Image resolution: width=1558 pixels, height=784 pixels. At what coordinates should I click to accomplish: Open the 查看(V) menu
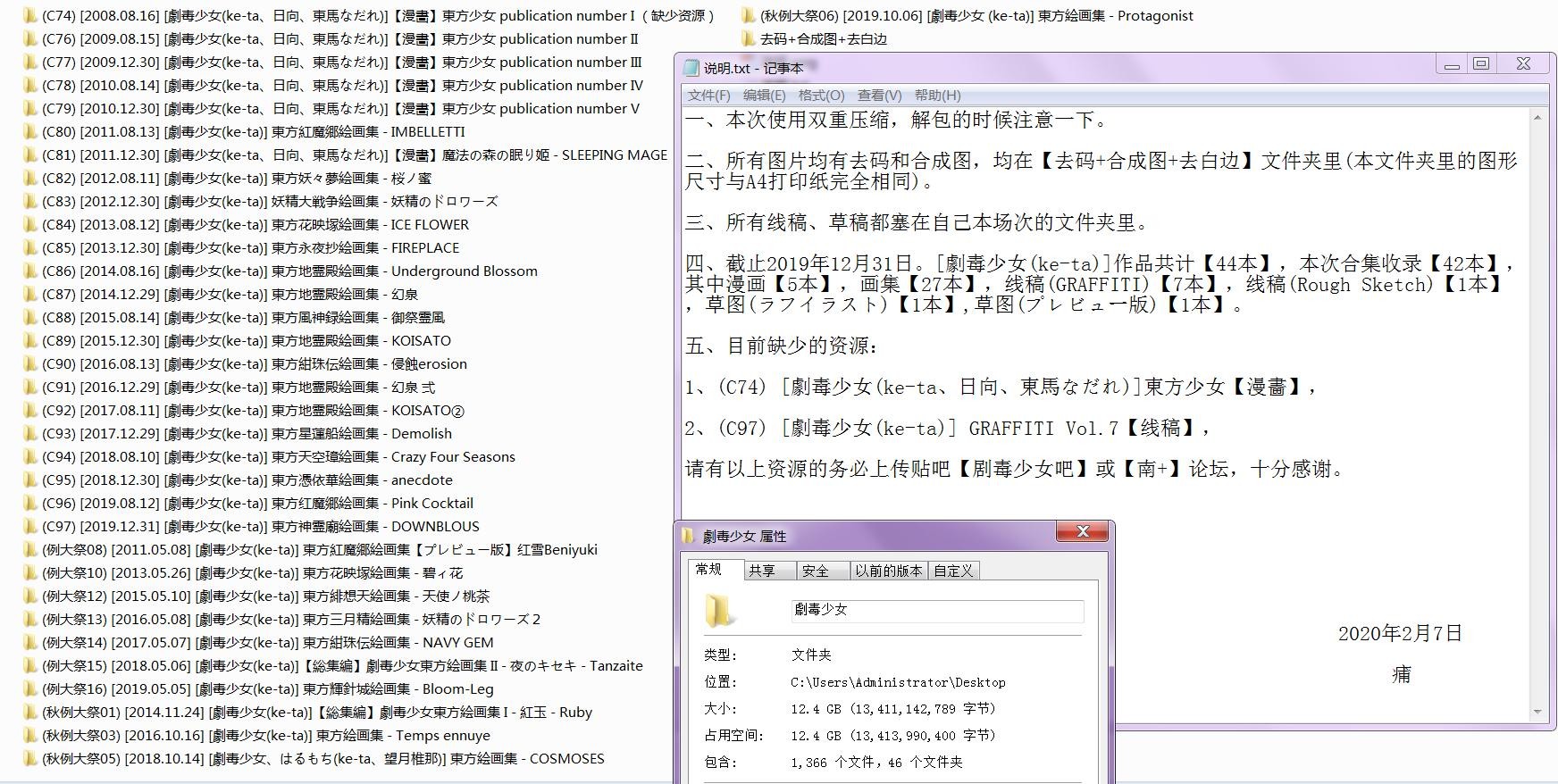879,96
